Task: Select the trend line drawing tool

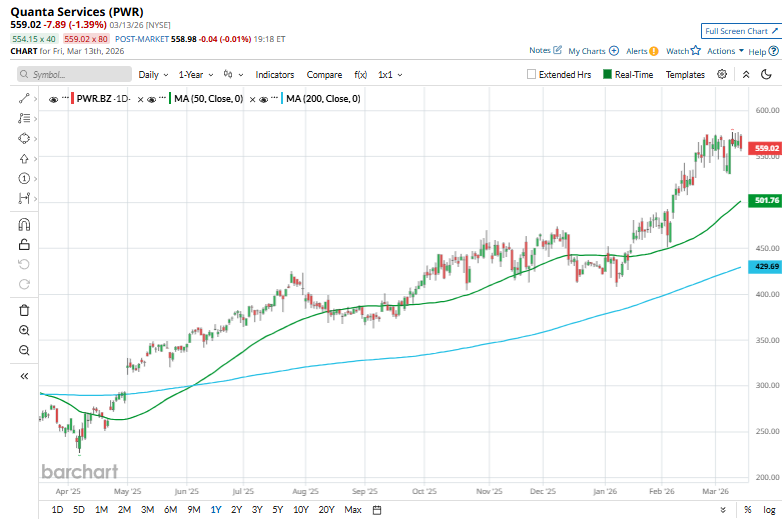Action: point(24,98)
